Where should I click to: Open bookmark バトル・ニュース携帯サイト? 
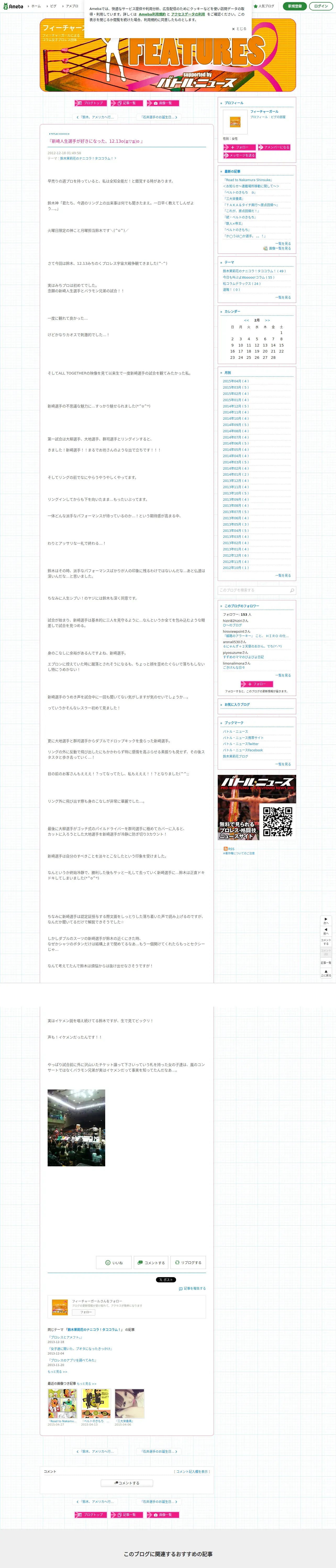click(243, 738)
